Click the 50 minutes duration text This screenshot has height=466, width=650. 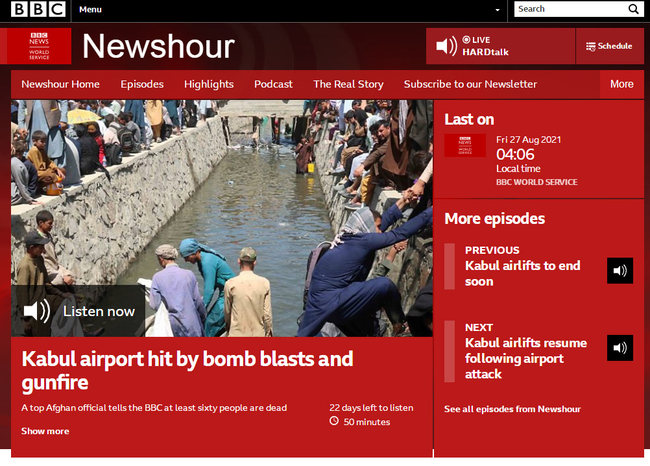point(366,422)
